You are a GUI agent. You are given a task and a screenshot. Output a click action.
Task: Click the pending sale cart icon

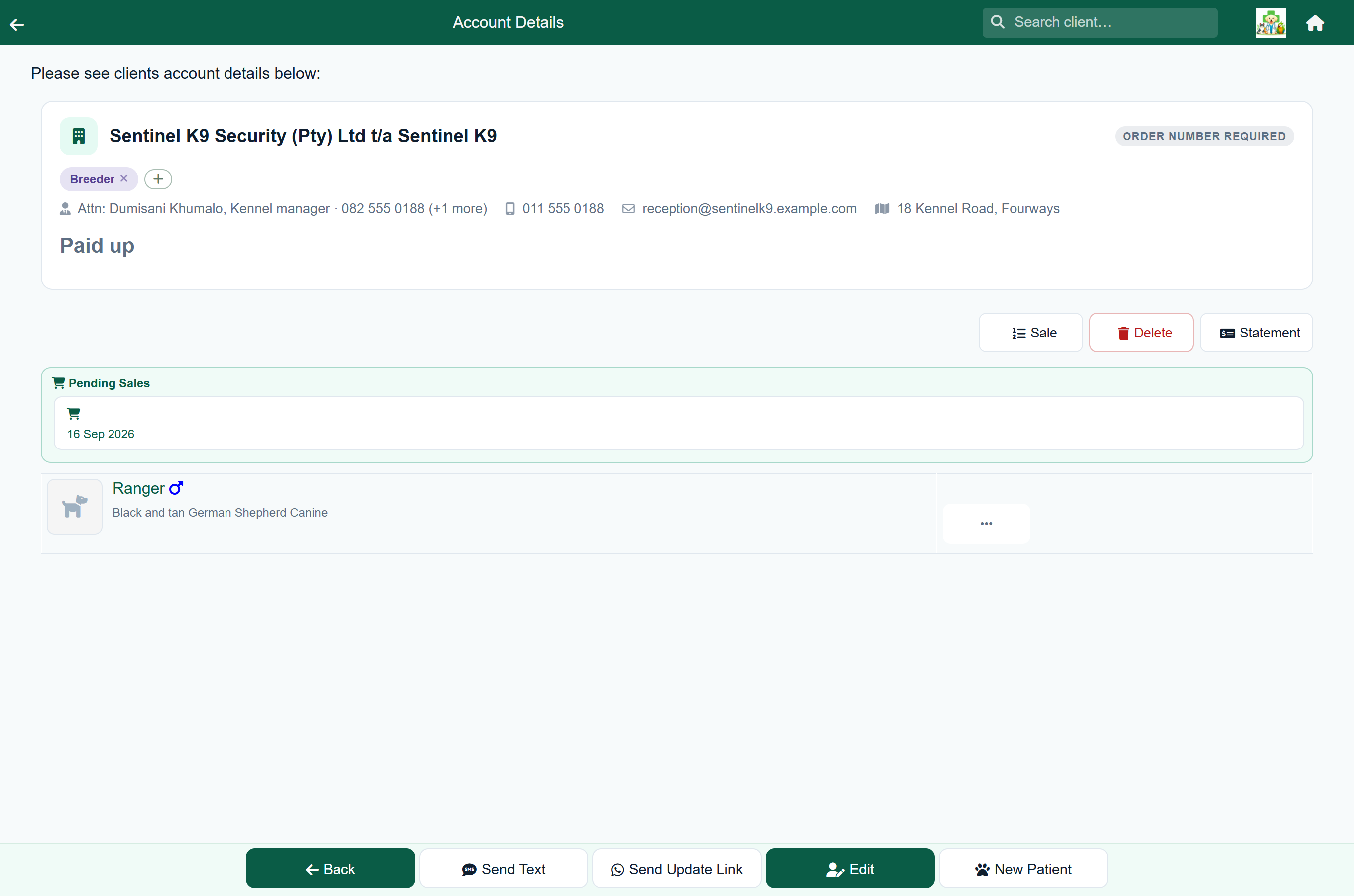pyautogui.click(x=74, y=413)
